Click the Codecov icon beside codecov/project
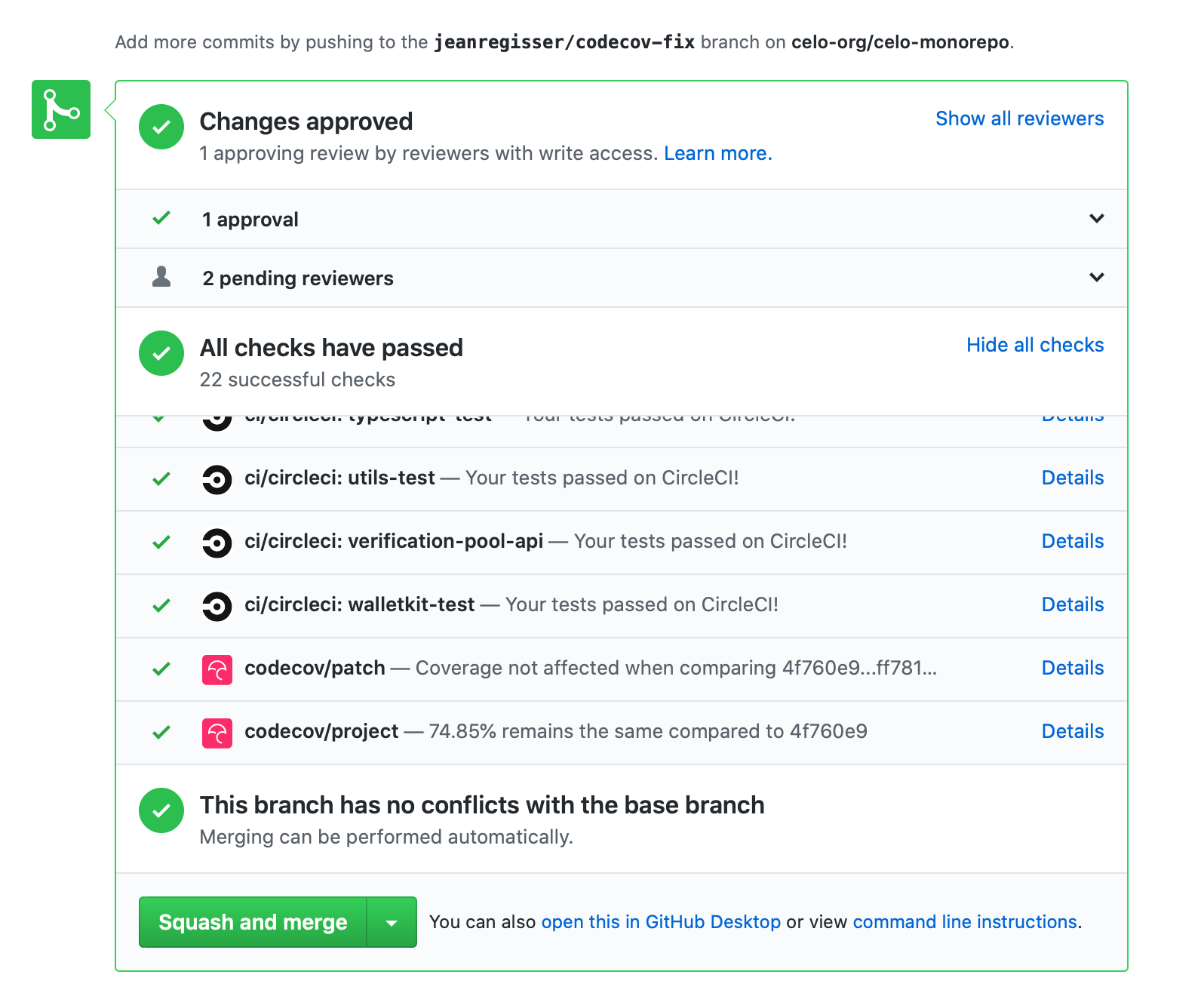Viewport: 1204px width, 990px height. click(x=217, y=733)
